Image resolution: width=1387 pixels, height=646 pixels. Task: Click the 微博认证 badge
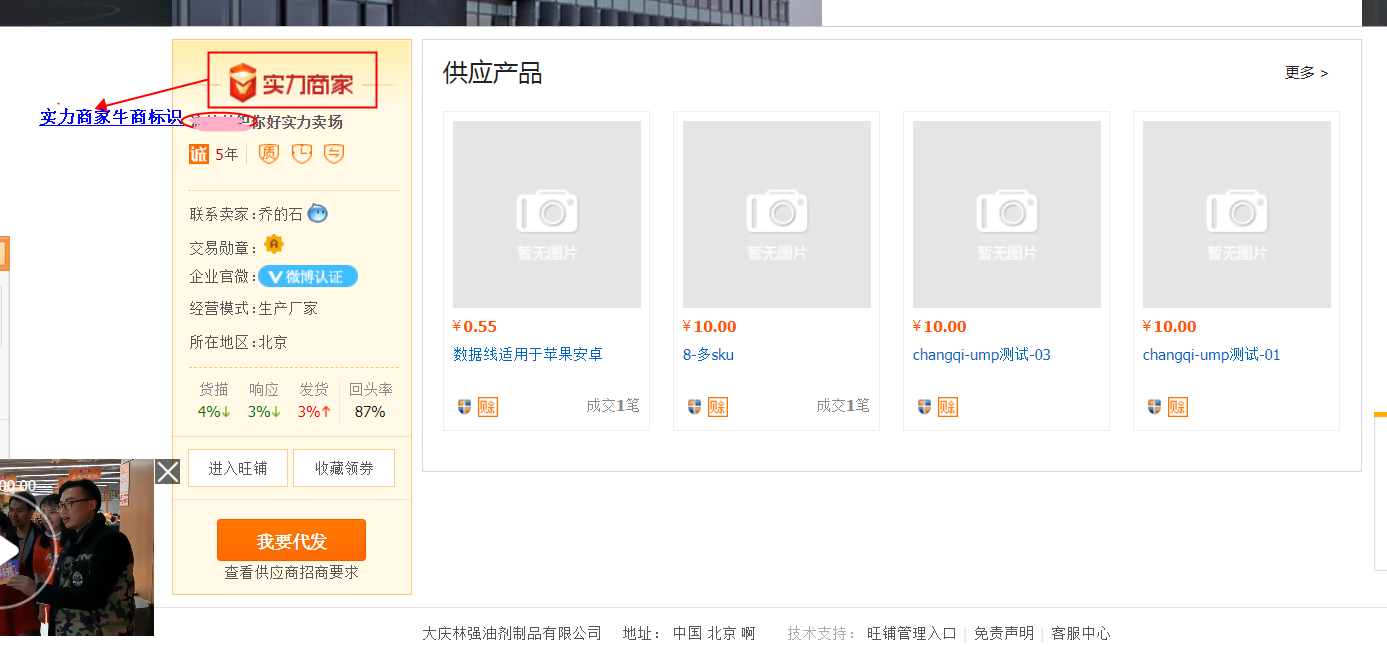pos(308,277)
